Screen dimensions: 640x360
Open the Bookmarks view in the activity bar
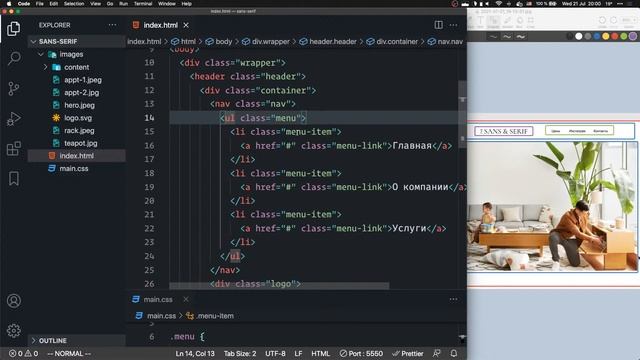click(x=14, y=178)
